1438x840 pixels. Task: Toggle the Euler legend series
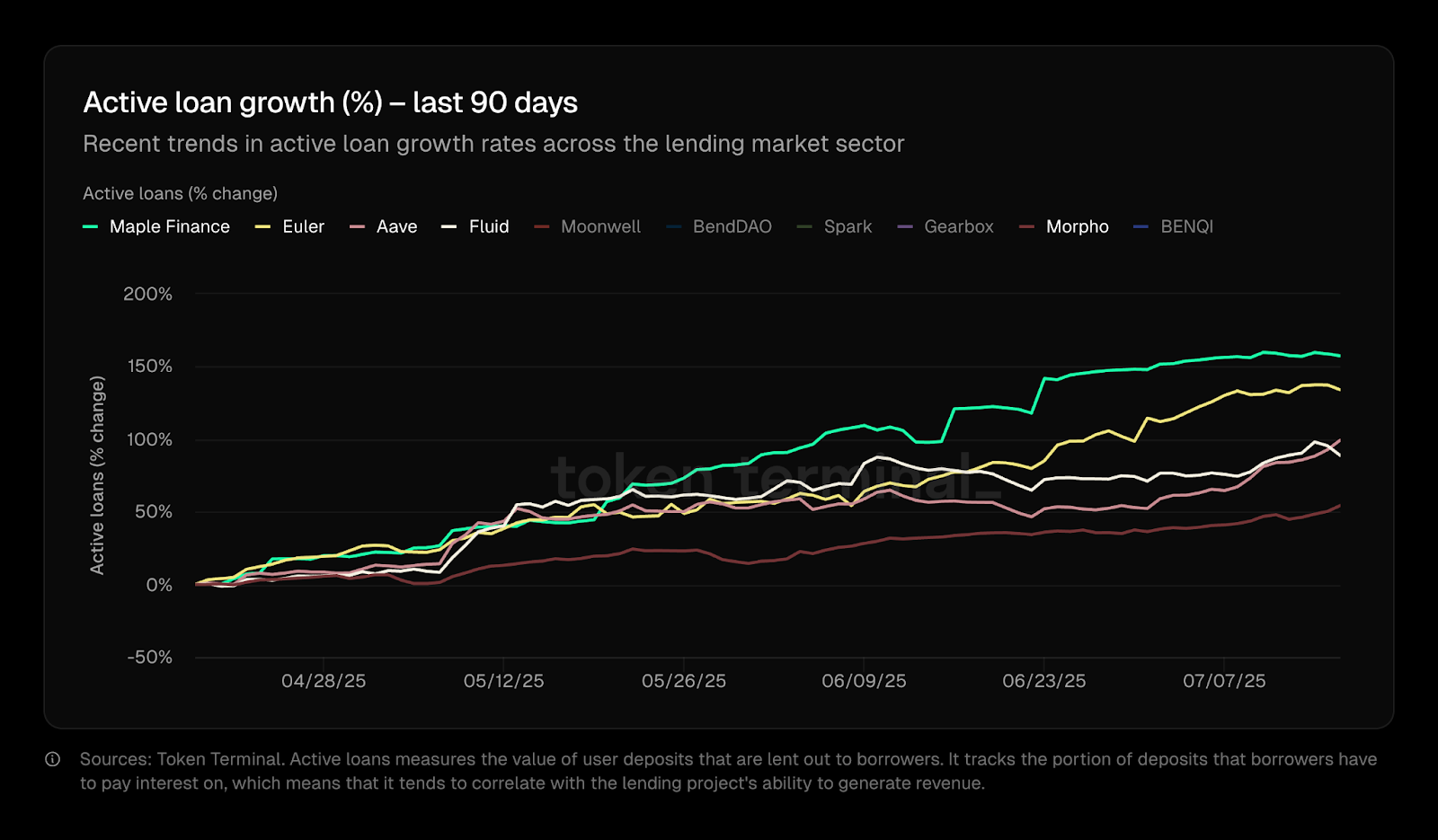(x=289, y=226)
